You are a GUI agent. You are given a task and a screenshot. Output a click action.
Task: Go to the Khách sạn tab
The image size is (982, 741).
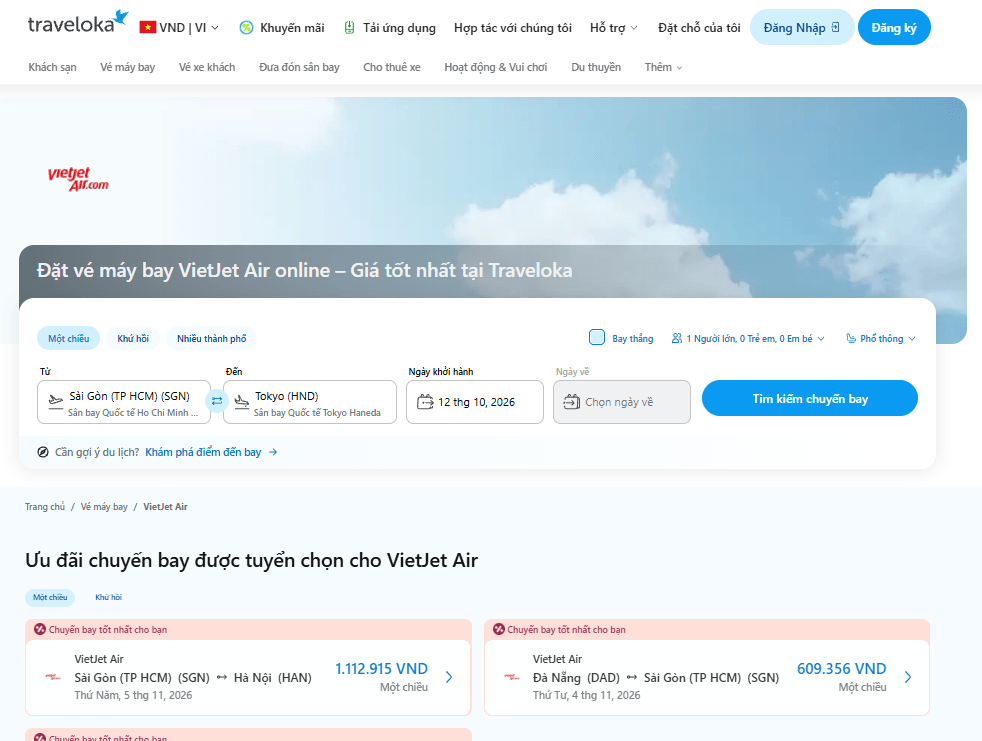pyautogui.click(x=53, y=67)
